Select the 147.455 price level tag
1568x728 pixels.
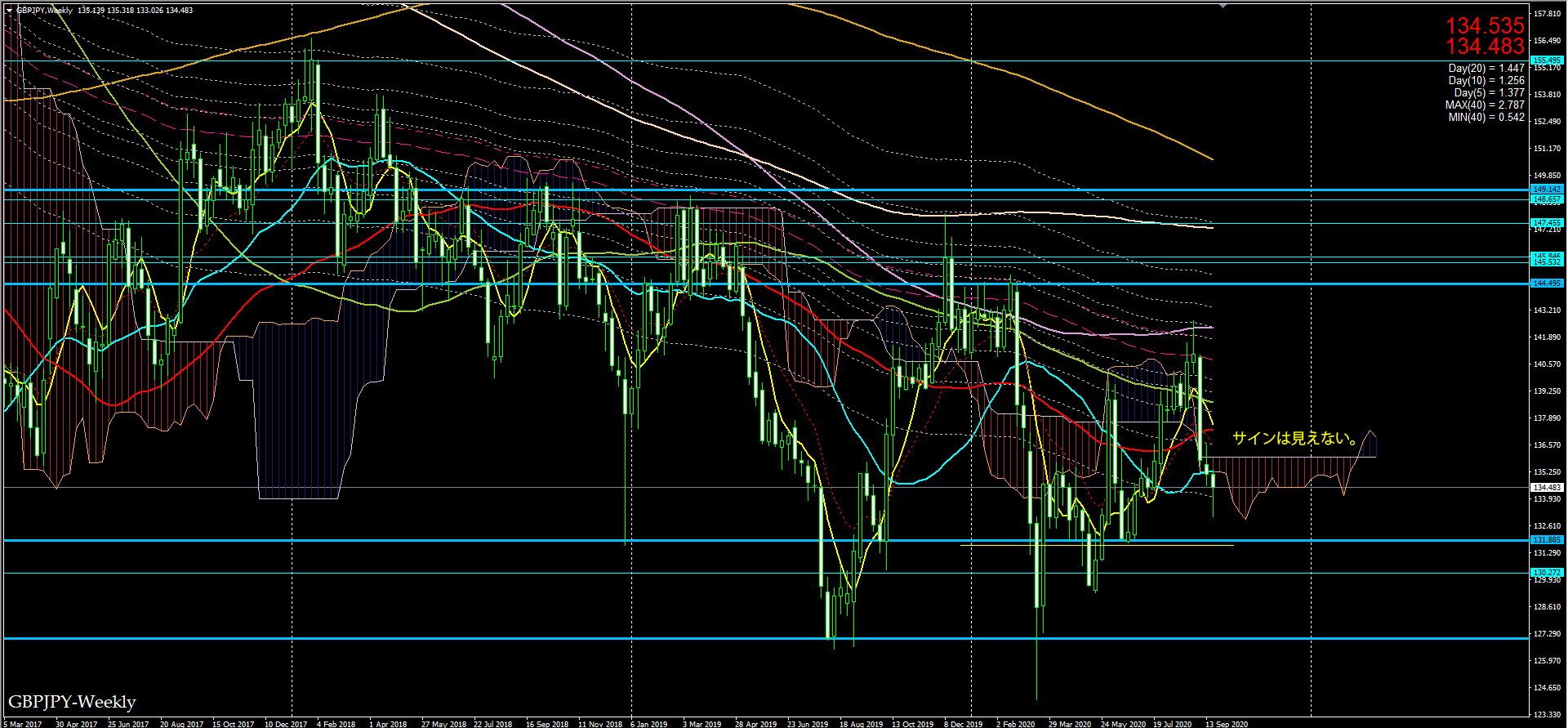(x=1547, y=223)
